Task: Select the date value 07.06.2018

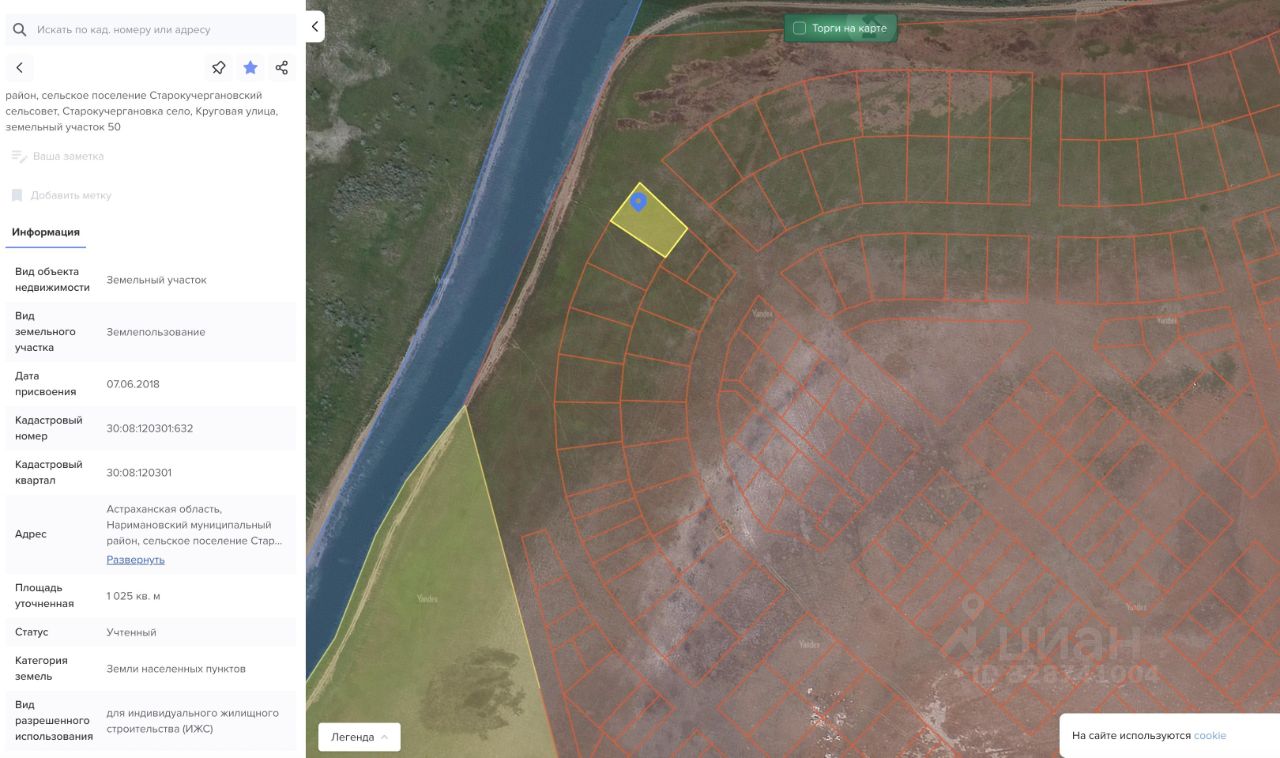Action: [x=133, y=384]
